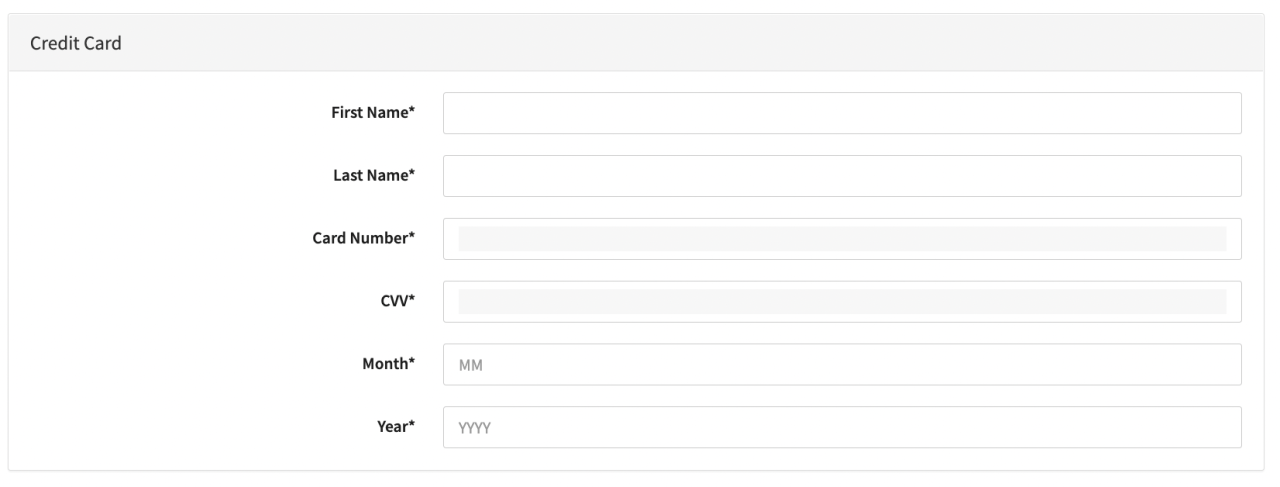Screen dimensions: 1280x487
Task: Click the Year field showing YYYY
Action: pos(842,428)
